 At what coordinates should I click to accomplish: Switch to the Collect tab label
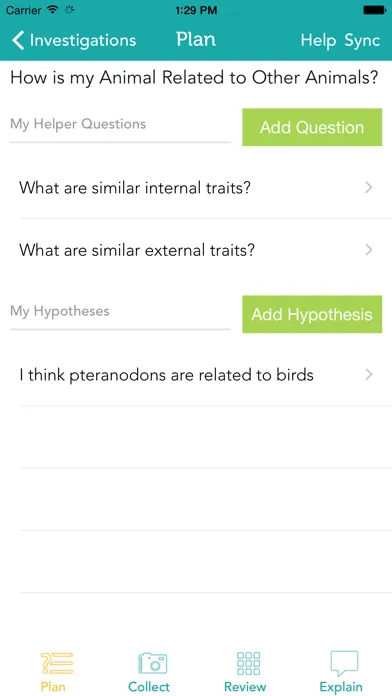[149, 687]
